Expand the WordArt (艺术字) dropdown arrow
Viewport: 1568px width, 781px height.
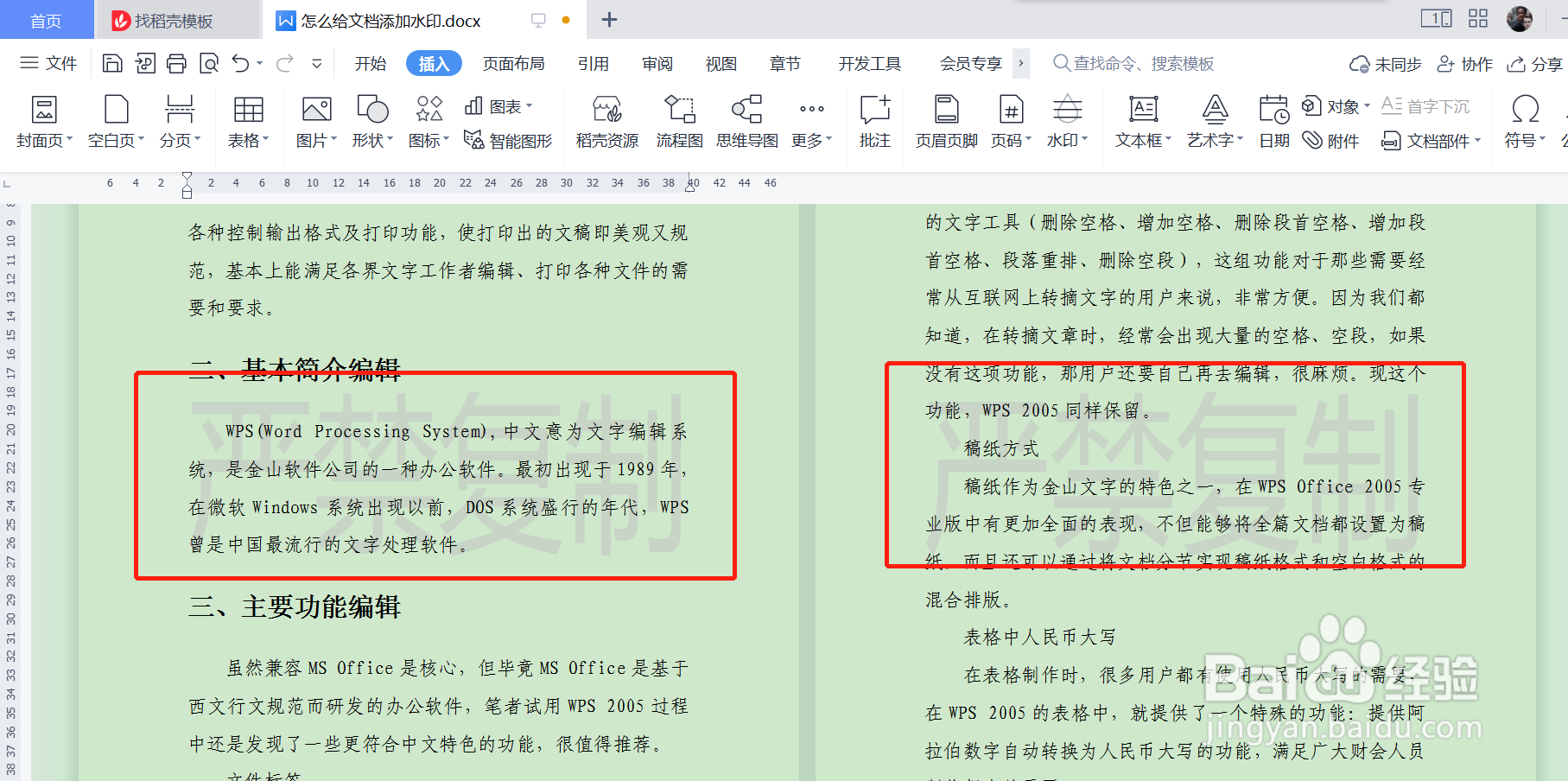coord(1240,139)
